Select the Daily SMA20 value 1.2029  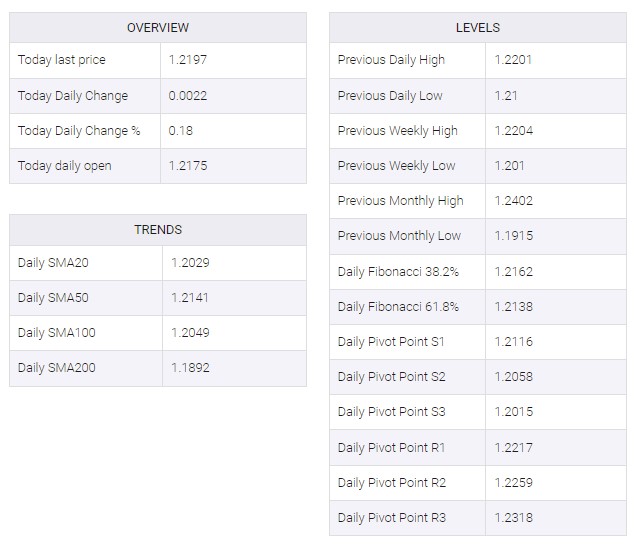[190, 263]
